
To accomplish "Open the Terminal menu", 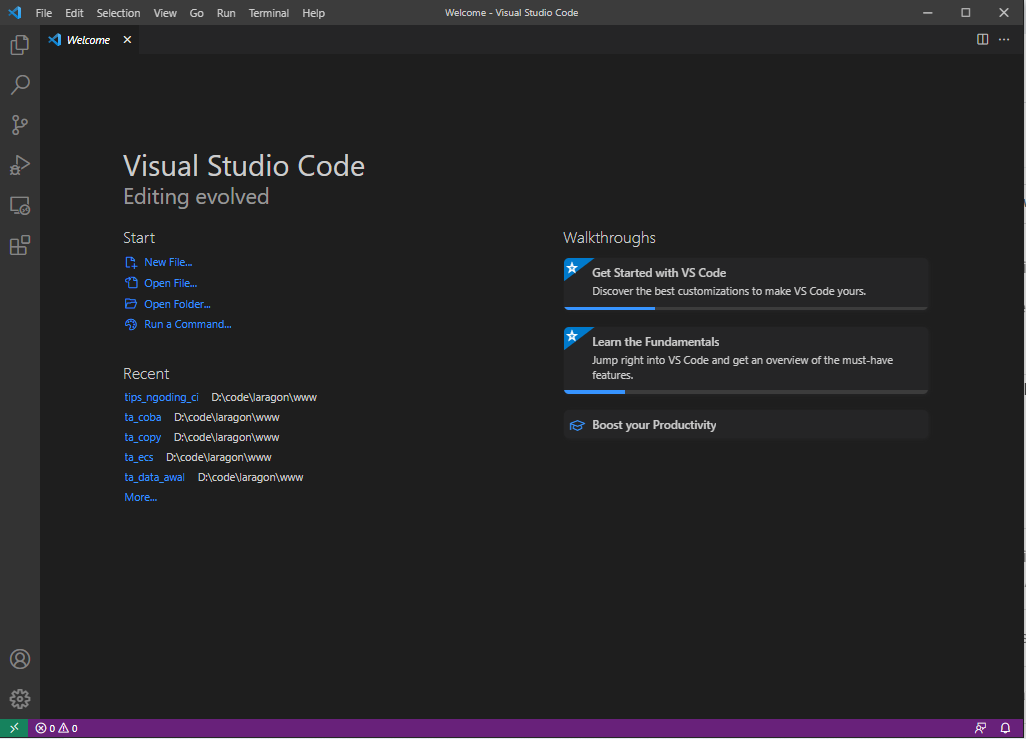I will pyautogui.click(x=268, y=13).
